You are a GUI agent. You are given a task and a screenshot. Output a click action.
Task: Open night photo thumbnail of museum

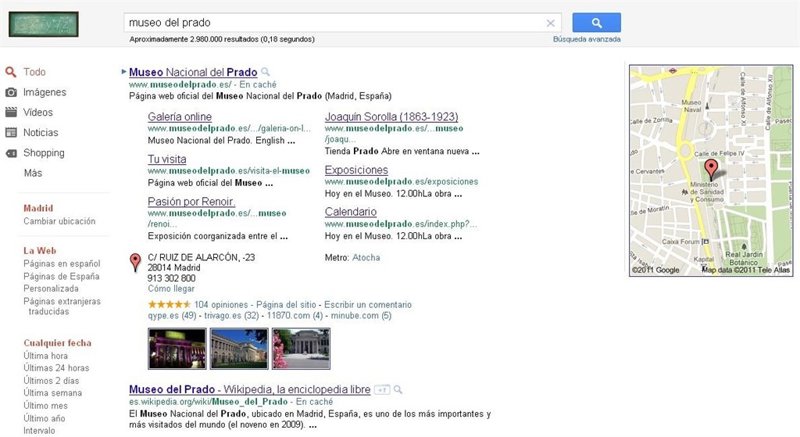point(177,349)
